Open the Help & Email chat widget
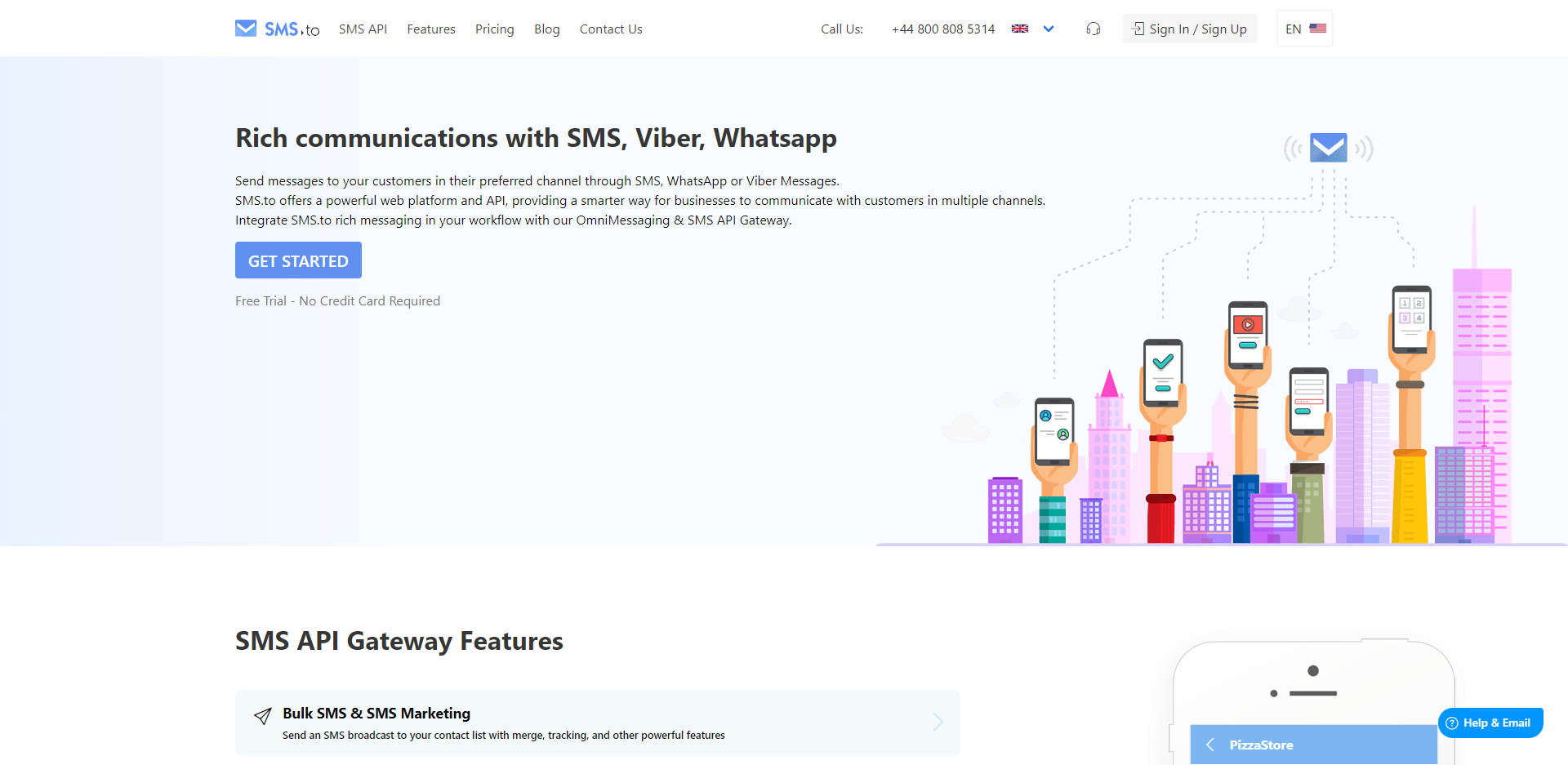 click(x=1490, y=723)
